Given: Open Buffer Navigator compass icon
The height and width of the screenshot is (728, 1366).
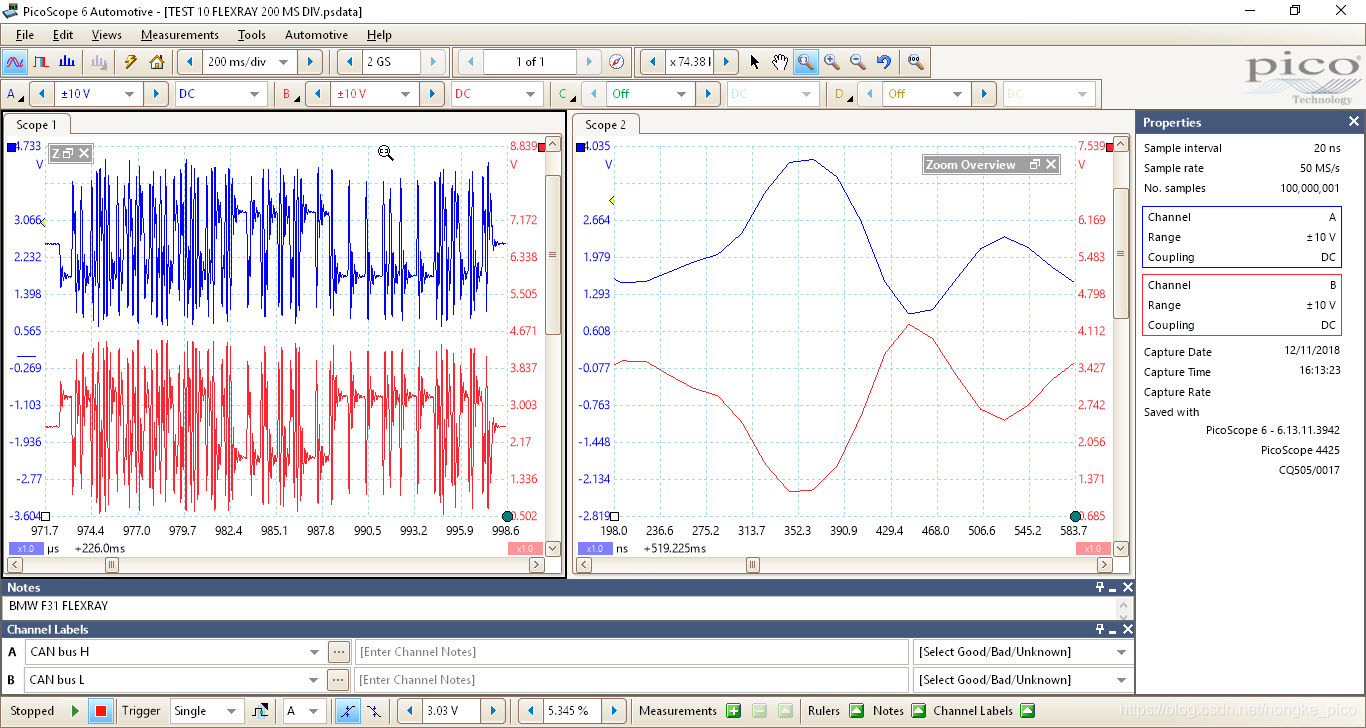Looking at the screenshot, I should point(617,62).
